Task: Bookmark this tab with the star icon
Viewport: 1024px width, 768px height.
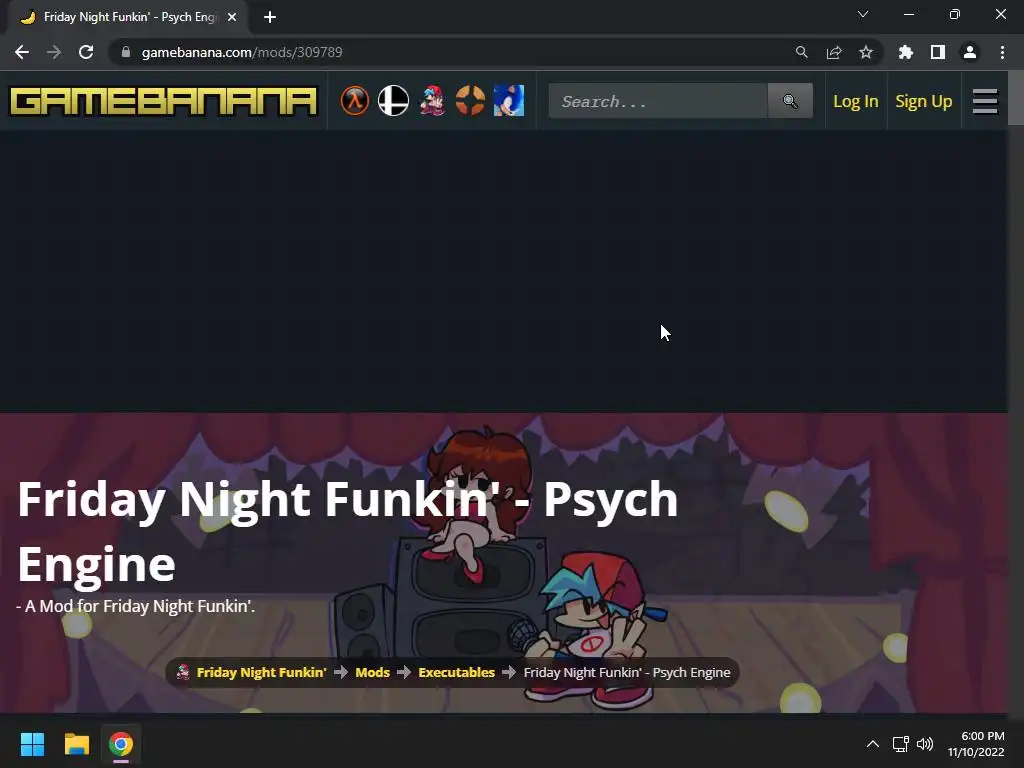Action: (866, 52)
